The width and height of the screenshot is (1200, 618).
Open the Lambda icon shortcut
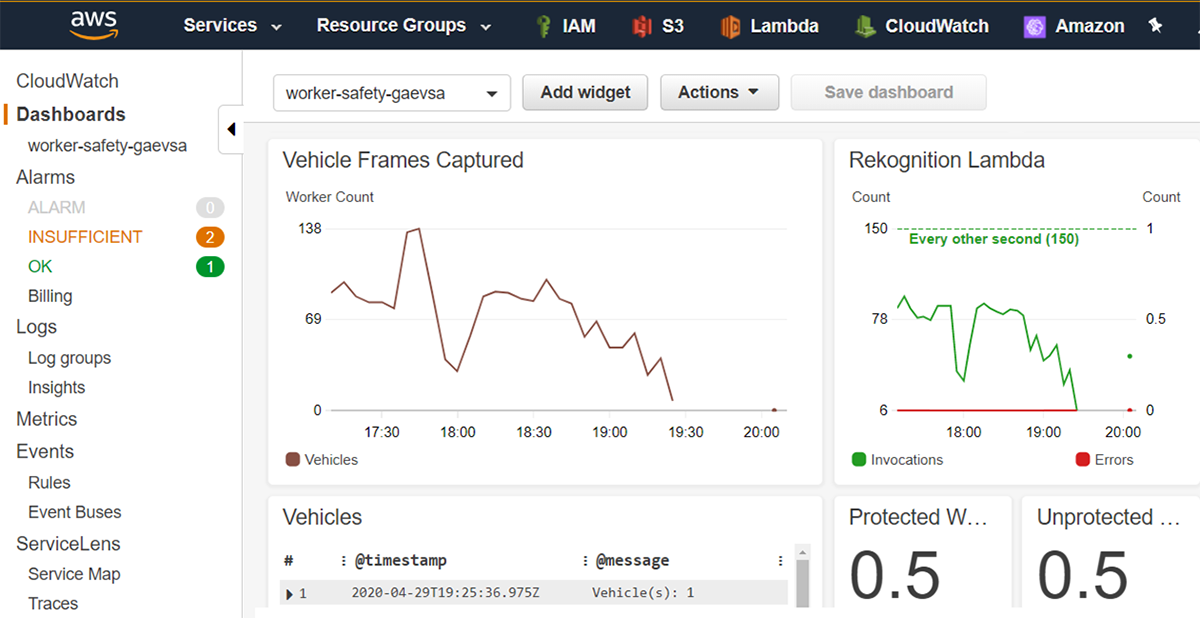730,26
